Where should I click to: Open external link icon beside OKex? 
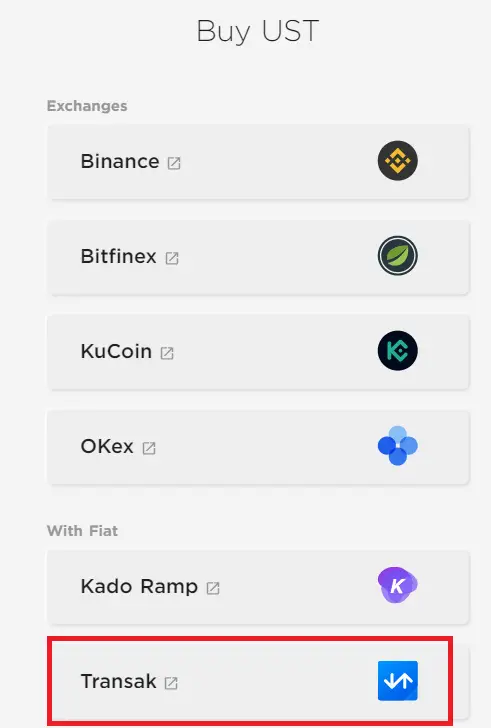point(149,448)
